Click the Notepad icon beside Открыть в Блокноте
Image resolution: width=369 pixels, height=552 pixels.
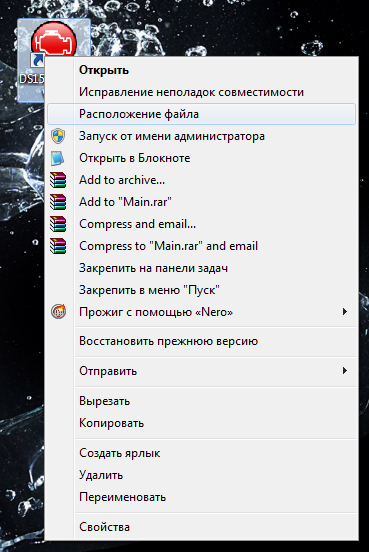pos(58,158)
